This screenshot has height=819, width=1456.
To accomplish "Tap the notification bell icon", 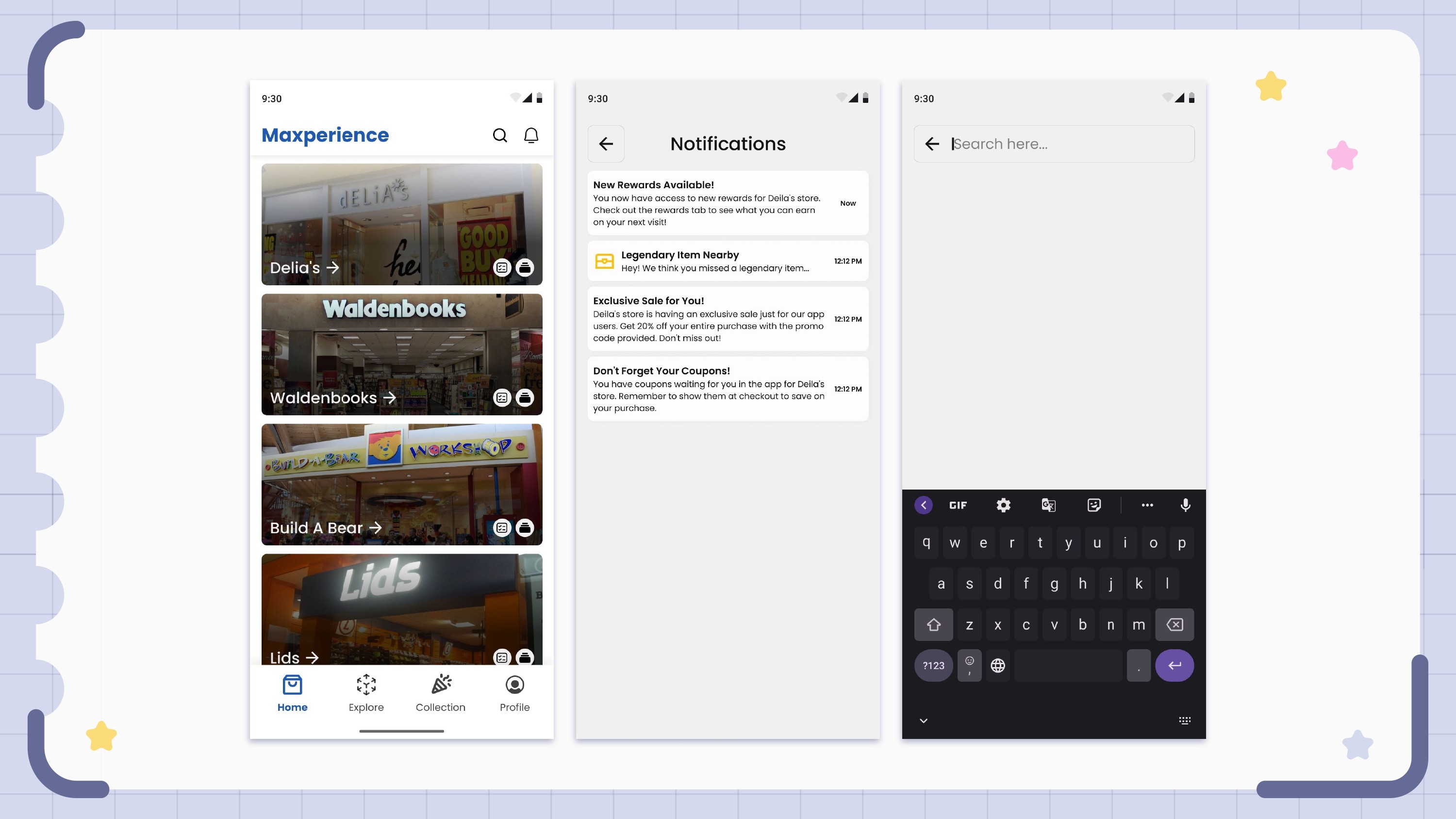I will click(531, 135).
